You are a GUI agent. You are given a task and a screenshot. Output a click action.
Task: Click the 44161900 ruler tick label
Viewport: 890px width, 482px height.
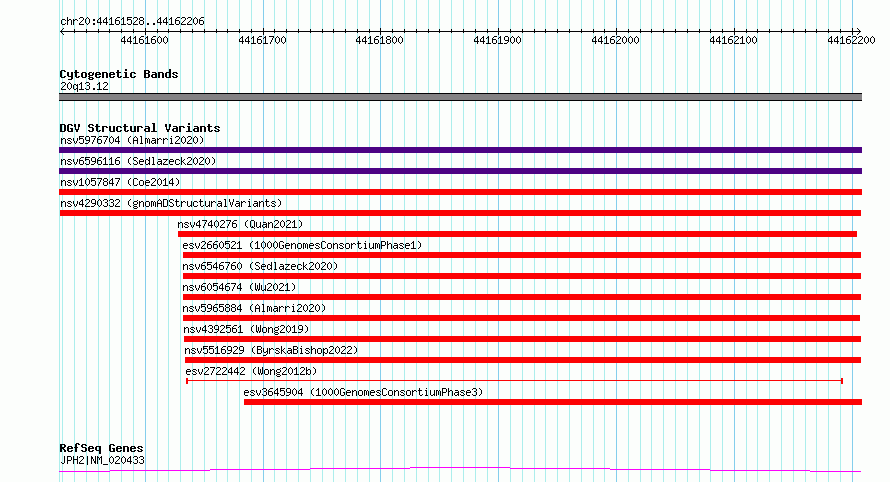497,40
